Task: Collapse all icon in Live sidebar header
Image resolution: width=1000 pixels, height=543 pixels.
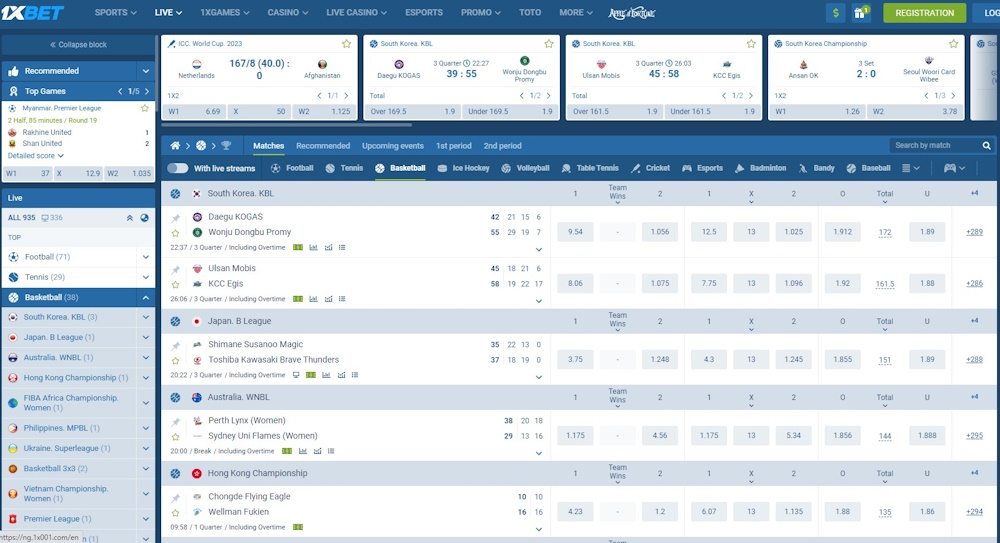Action: pyautogui.click(x=129, y=218)
